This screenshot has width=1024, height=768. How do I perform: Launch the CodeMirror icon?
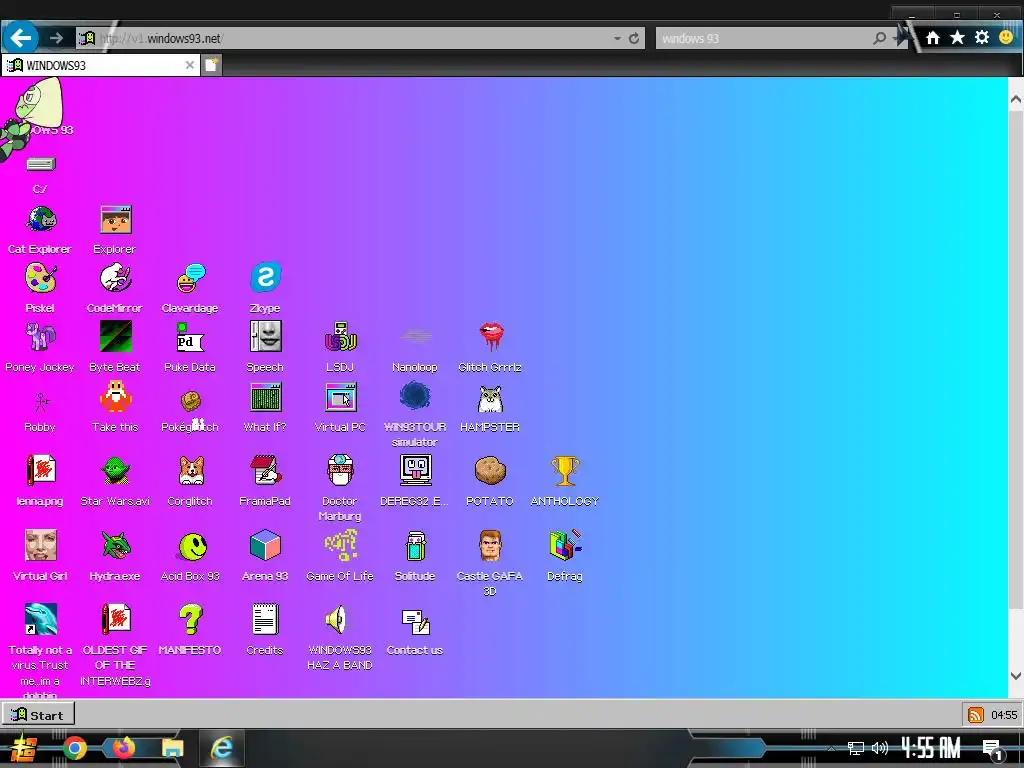pyautogui.click(x=116, y=279)
